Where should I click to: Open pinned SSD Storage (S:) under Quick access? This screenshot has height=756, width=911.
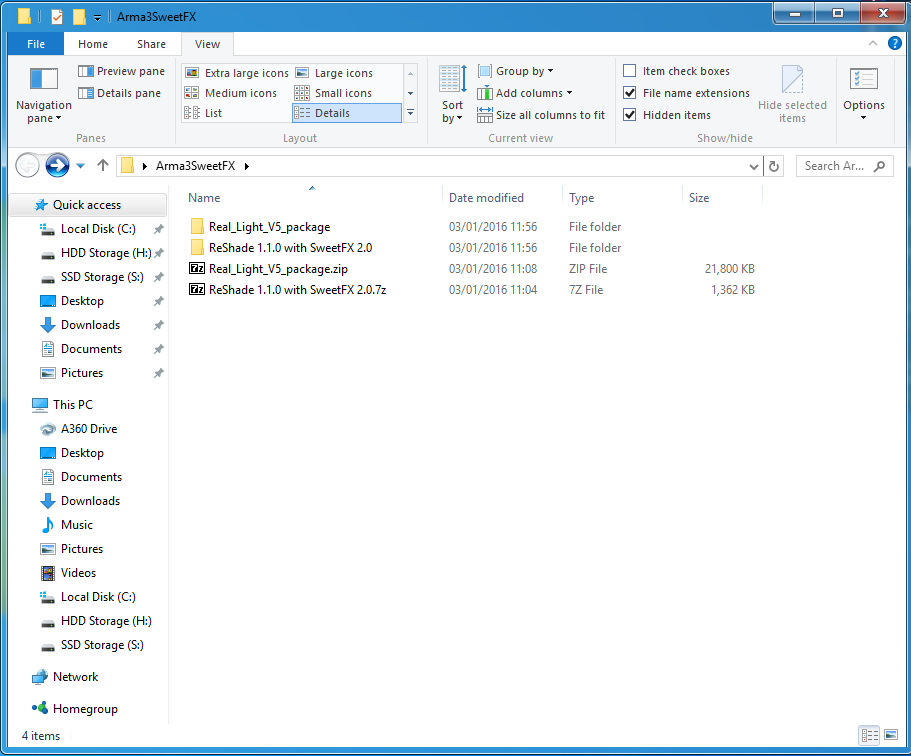[102, 277]
